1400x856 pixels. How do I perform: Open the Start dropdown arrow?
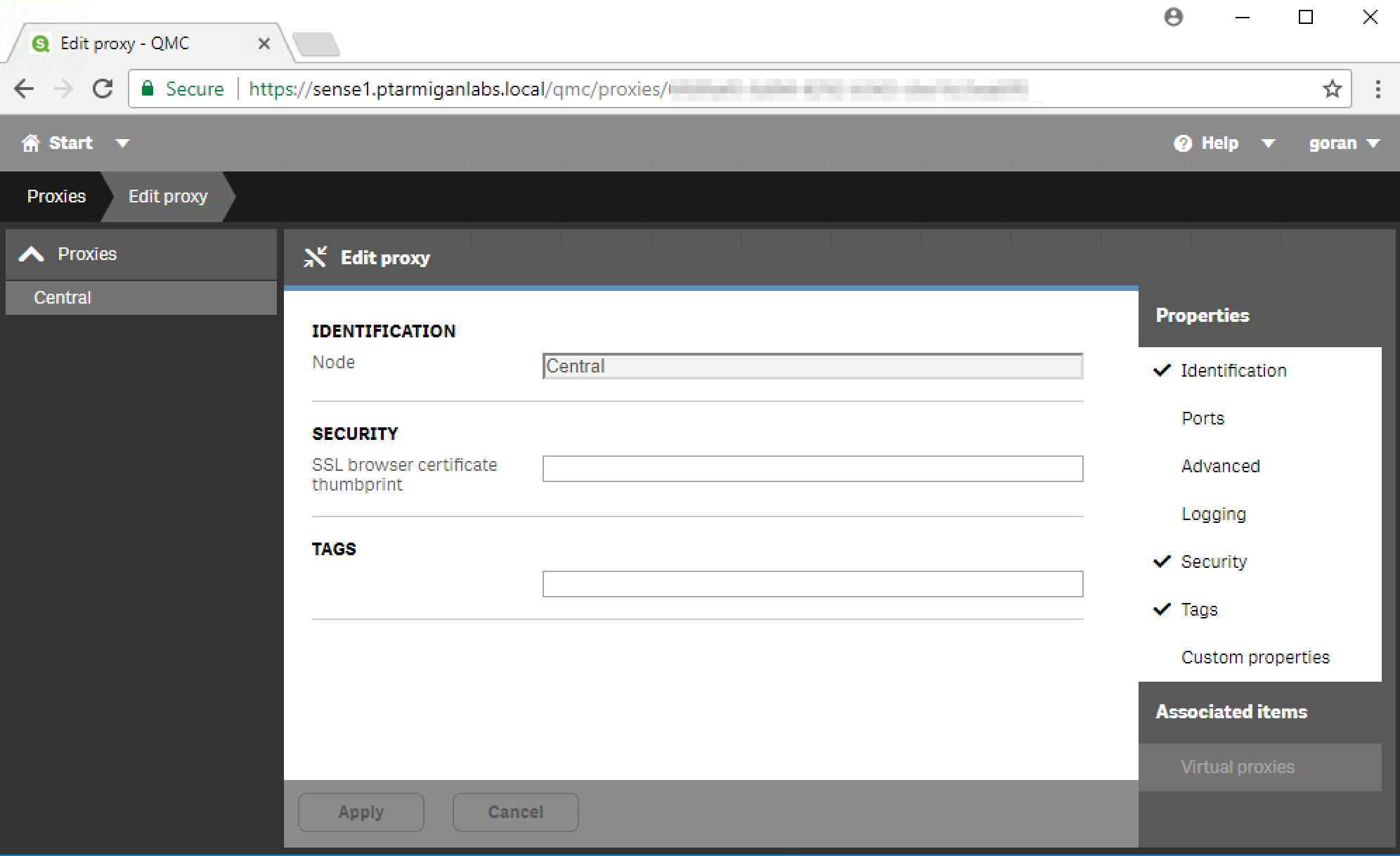coord(122,143)
